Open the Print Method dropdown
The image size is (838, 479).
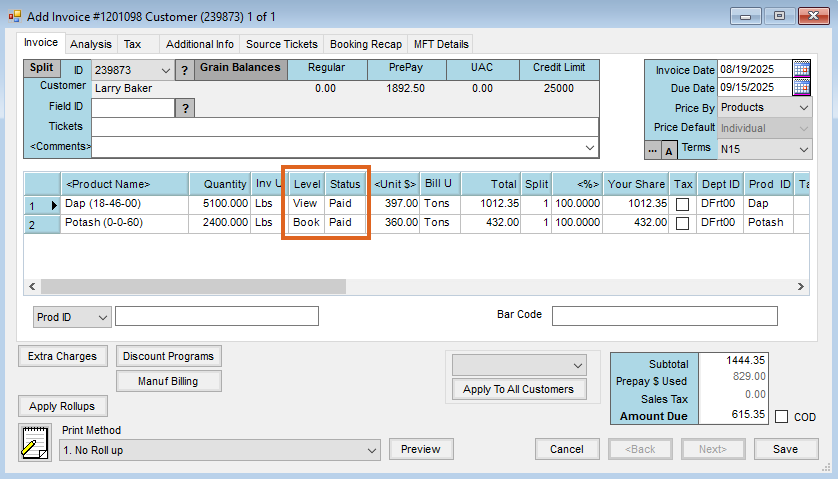coord(372,450)
